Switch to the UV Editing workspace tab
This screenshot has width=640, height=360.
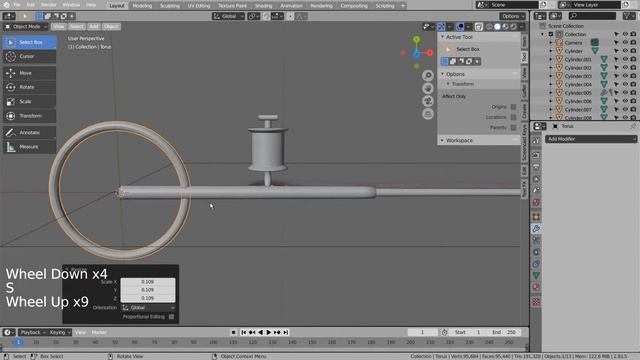tap(198, 6)
